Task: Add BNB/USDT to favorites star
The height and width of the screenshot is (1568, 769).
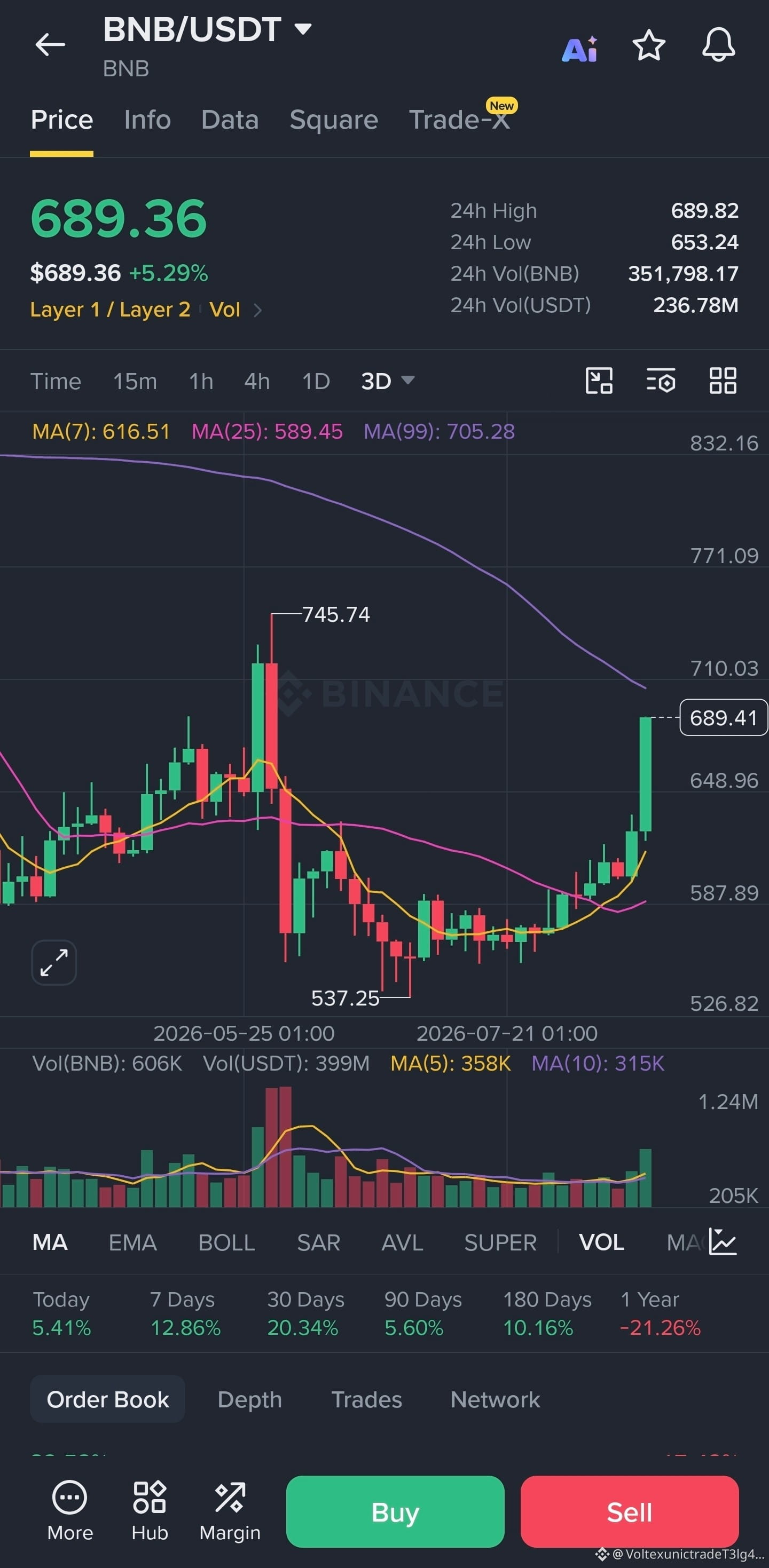Action: tap(648, 45)
